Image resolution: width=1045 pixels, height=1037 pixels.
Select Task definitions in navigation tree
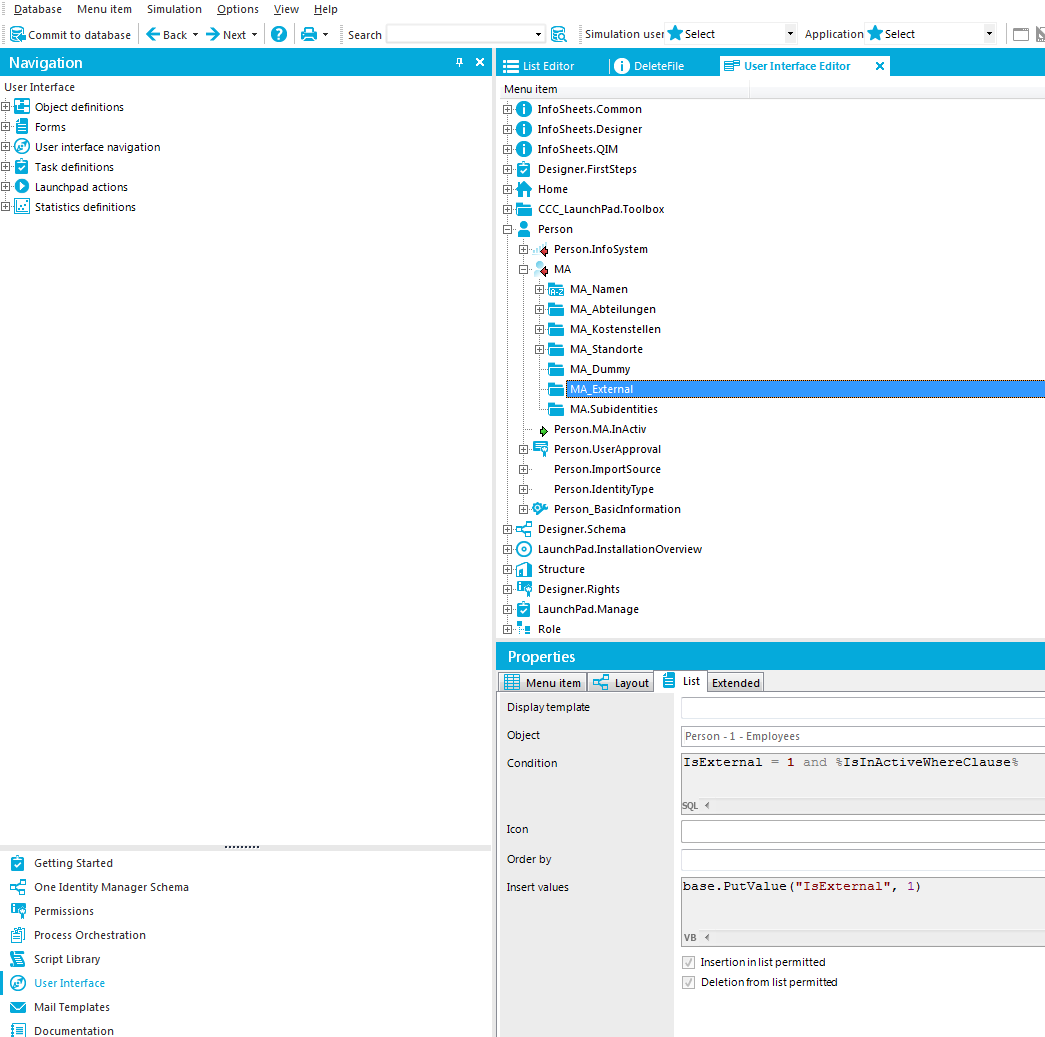coord(74,167)
